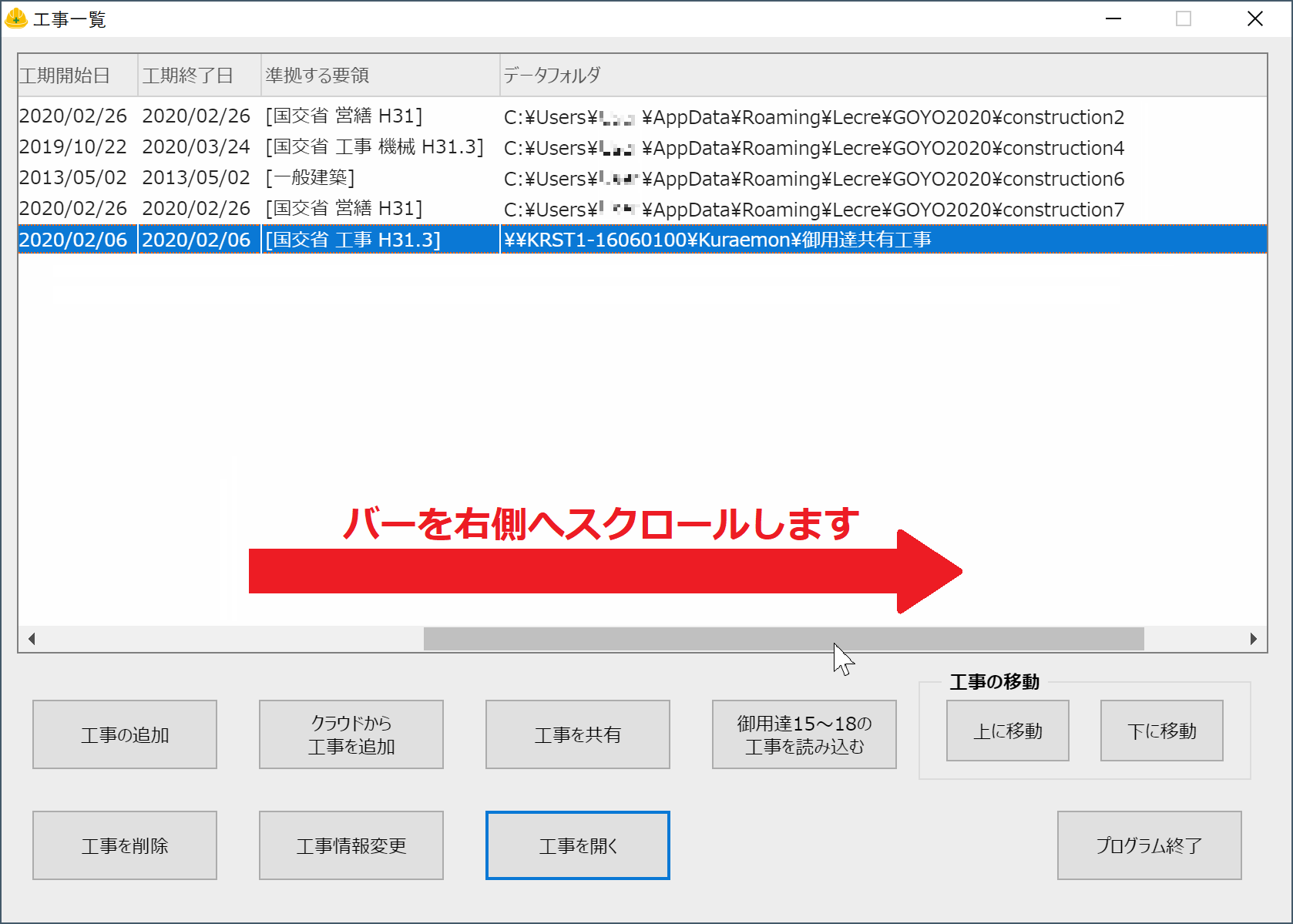
Task: Click 御用達15～18の工事を読み込む button
Action: (804, 734)
